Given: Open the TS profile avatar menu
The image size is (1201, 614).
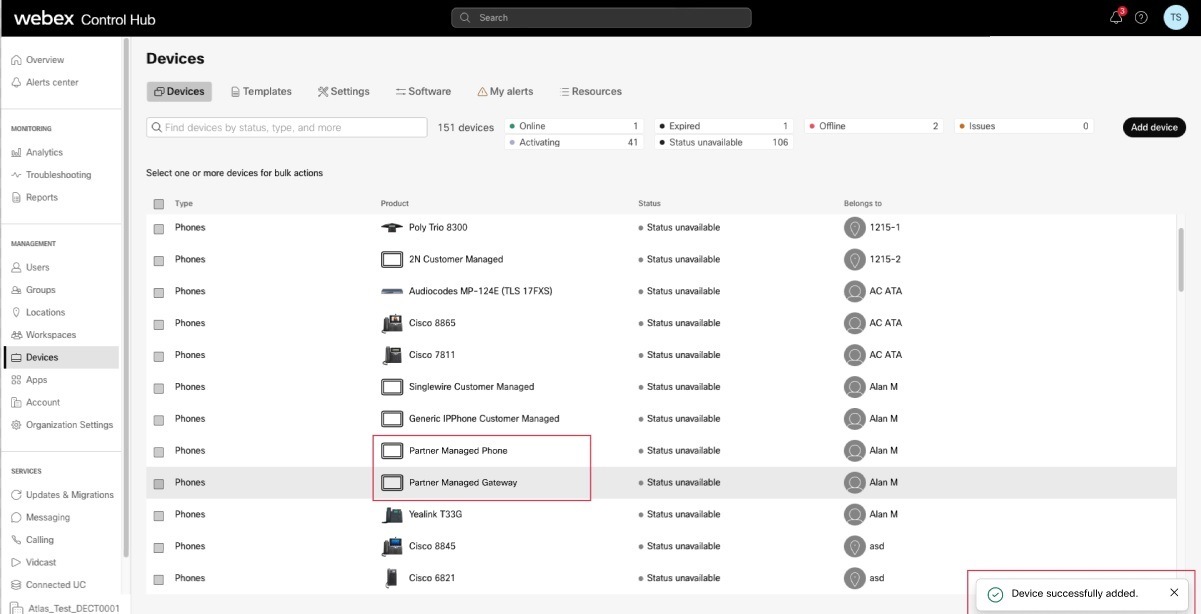Looking at the screenshot, I should [1175, 17].
